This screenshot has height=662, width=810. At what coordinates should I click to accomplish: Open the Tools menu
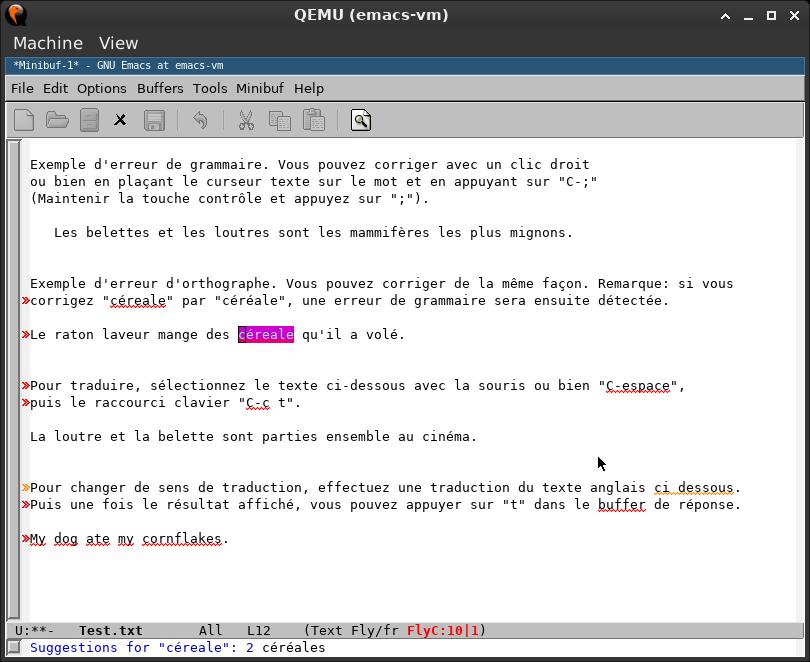point(209,88)
